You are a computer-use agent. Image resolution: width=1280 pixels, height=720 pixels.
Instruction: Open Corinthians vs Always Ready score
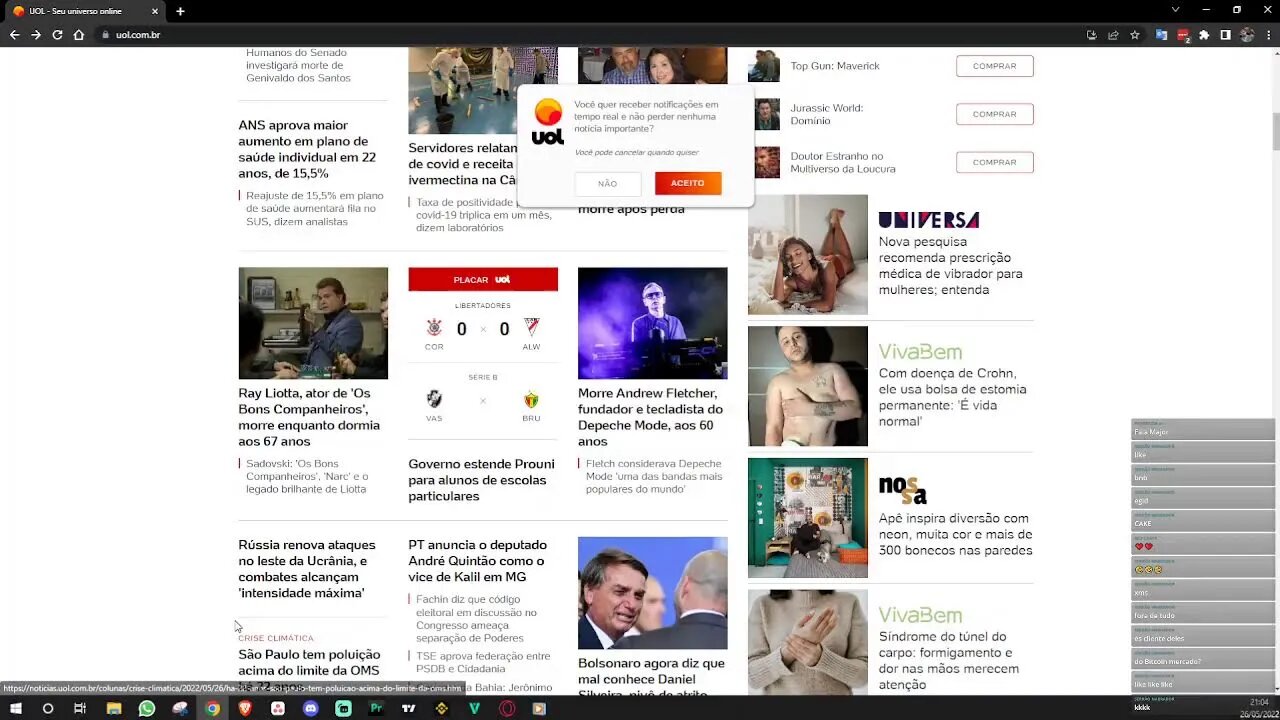pyautogui.click(x=483, y=329)
